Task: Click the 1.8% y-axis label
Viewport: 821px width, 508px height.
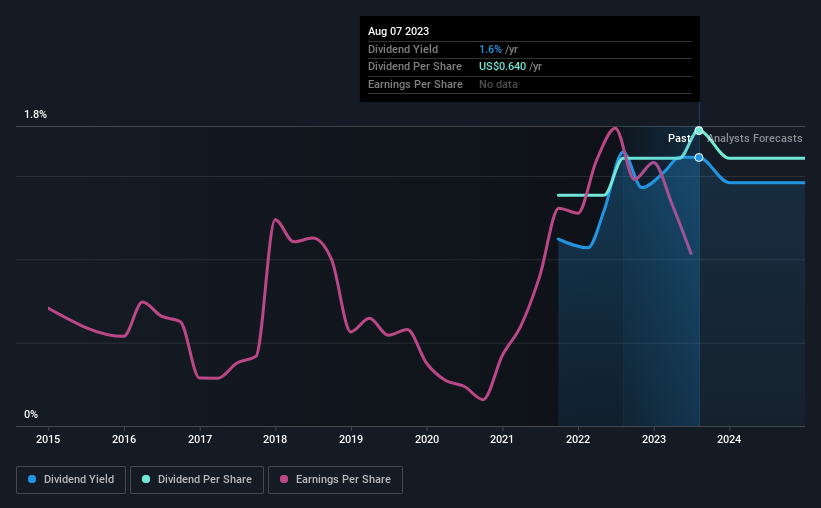Action: [36, 114]
